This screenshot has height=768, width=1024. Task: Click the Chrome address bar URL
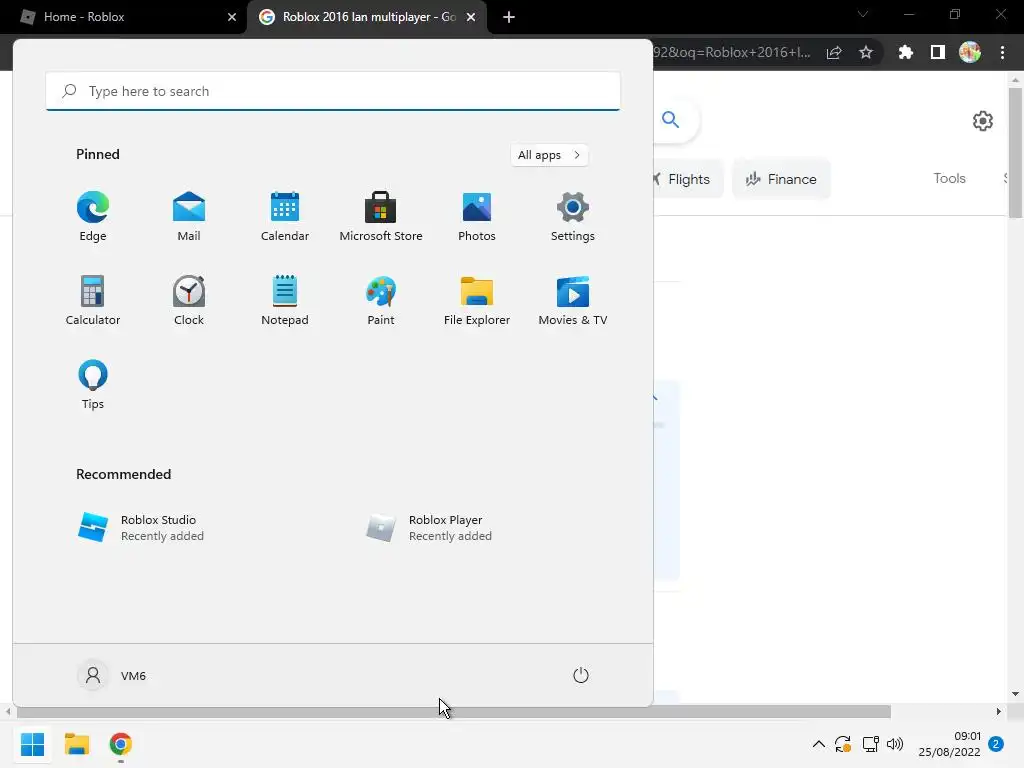click(x=731, y=52)
